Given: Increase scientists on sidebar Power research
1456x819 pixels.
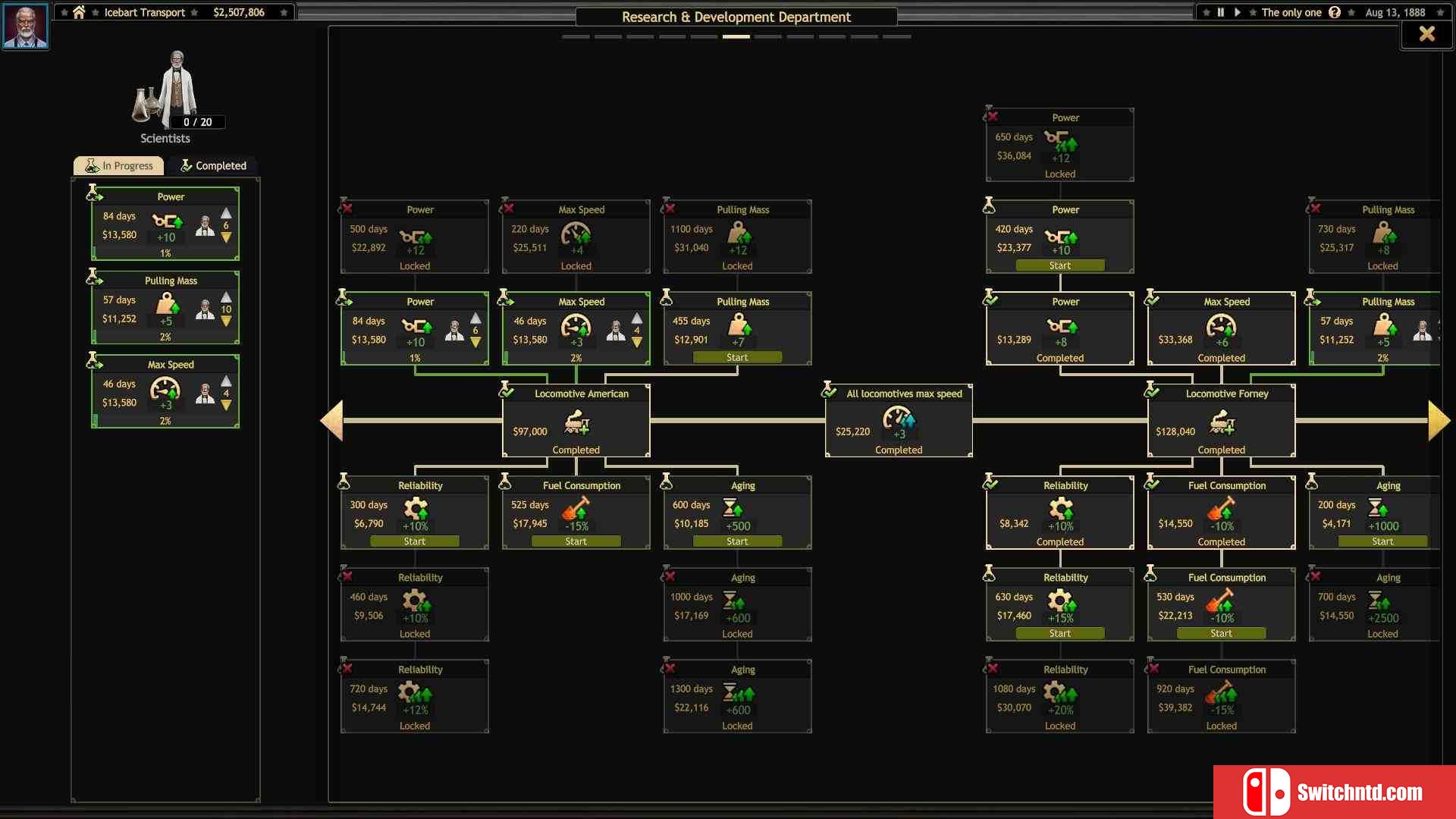Looking at the screenshot, I should (x=226, y=213).
